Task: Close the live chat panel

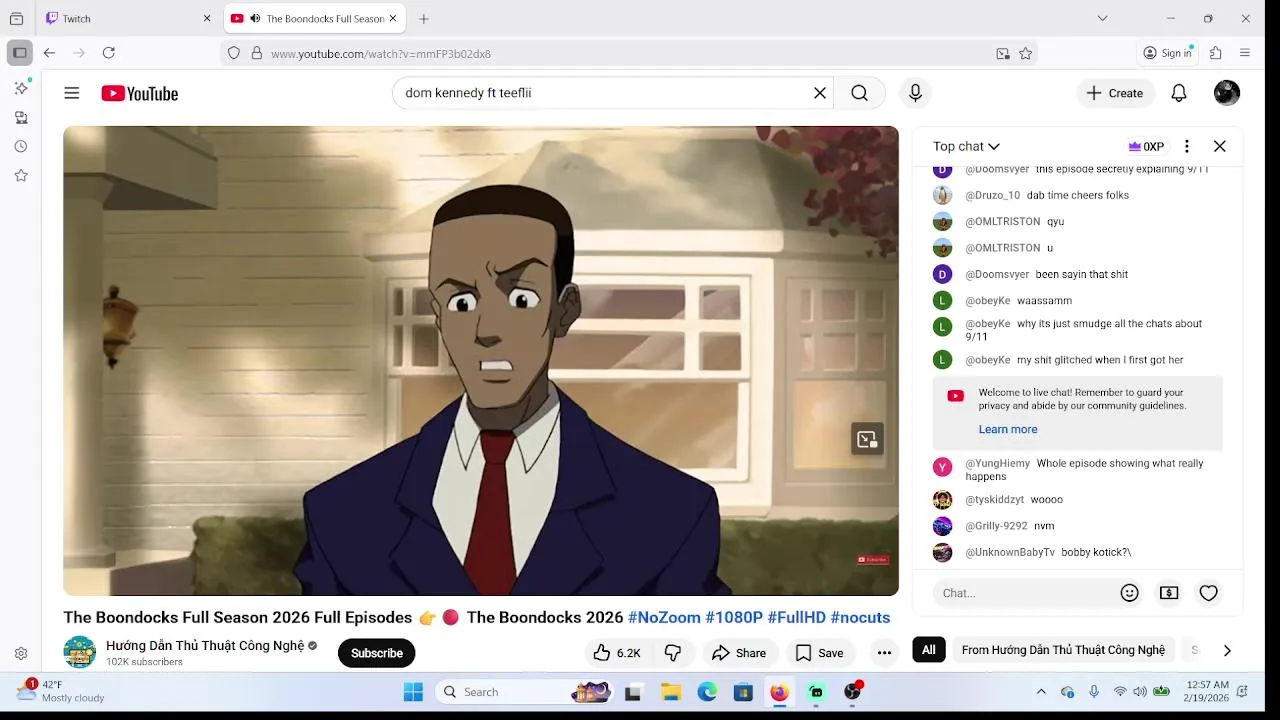Action: (1220, 146)
